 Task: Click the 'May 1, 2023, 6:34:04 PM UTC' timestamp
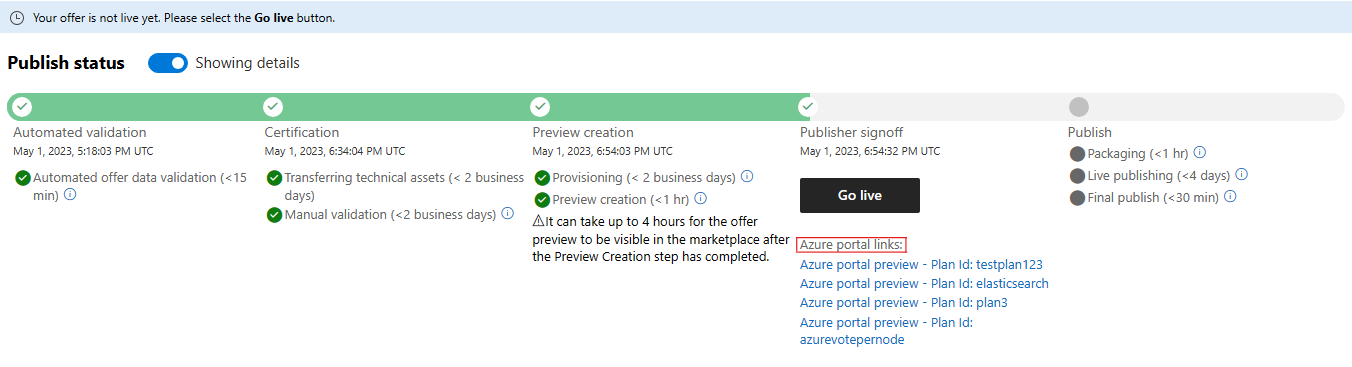pos(335,151)
